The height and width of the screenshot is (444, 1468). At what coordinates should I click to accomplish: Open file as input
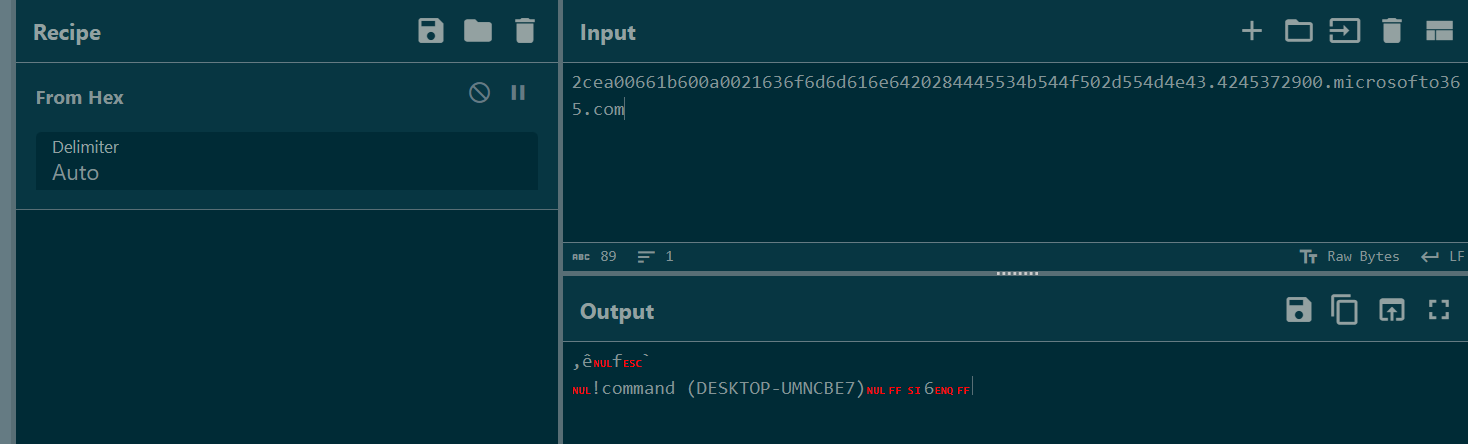pos(1344,31)
